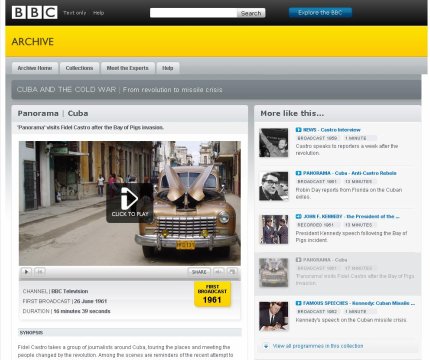Click View all programmes in this collection

pos(318,346)
